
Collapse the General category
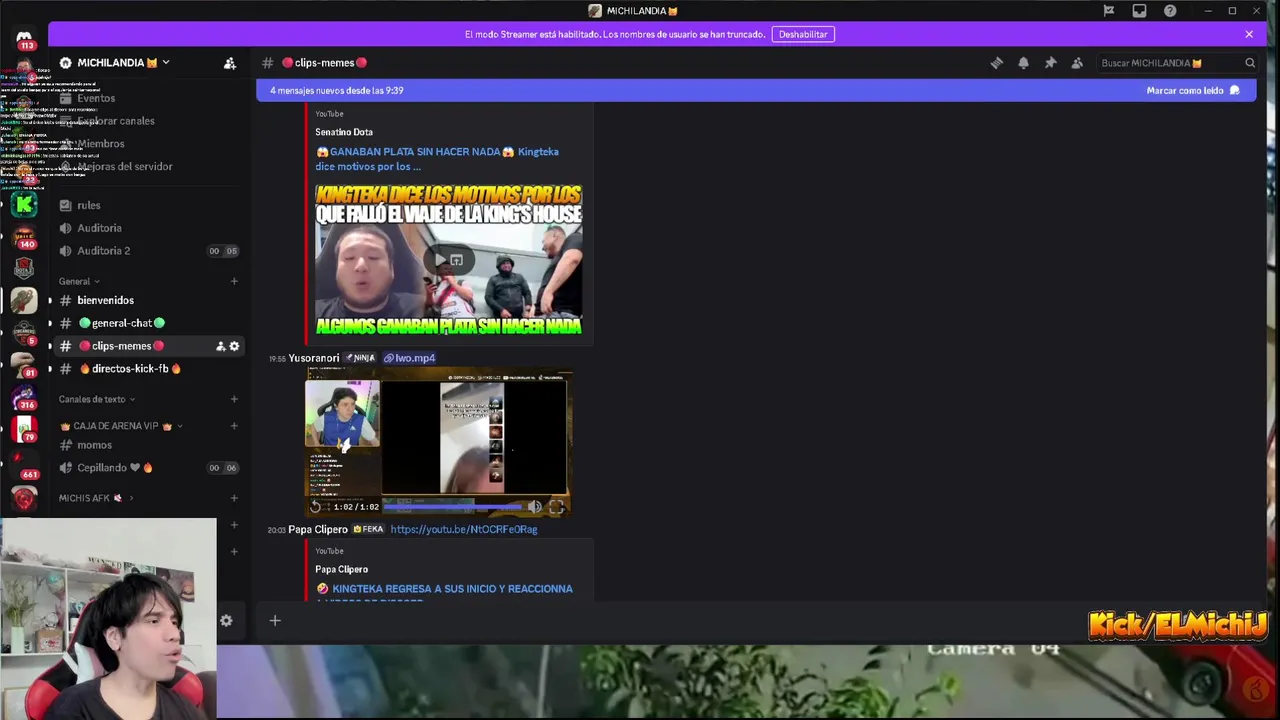click(79, 281)
